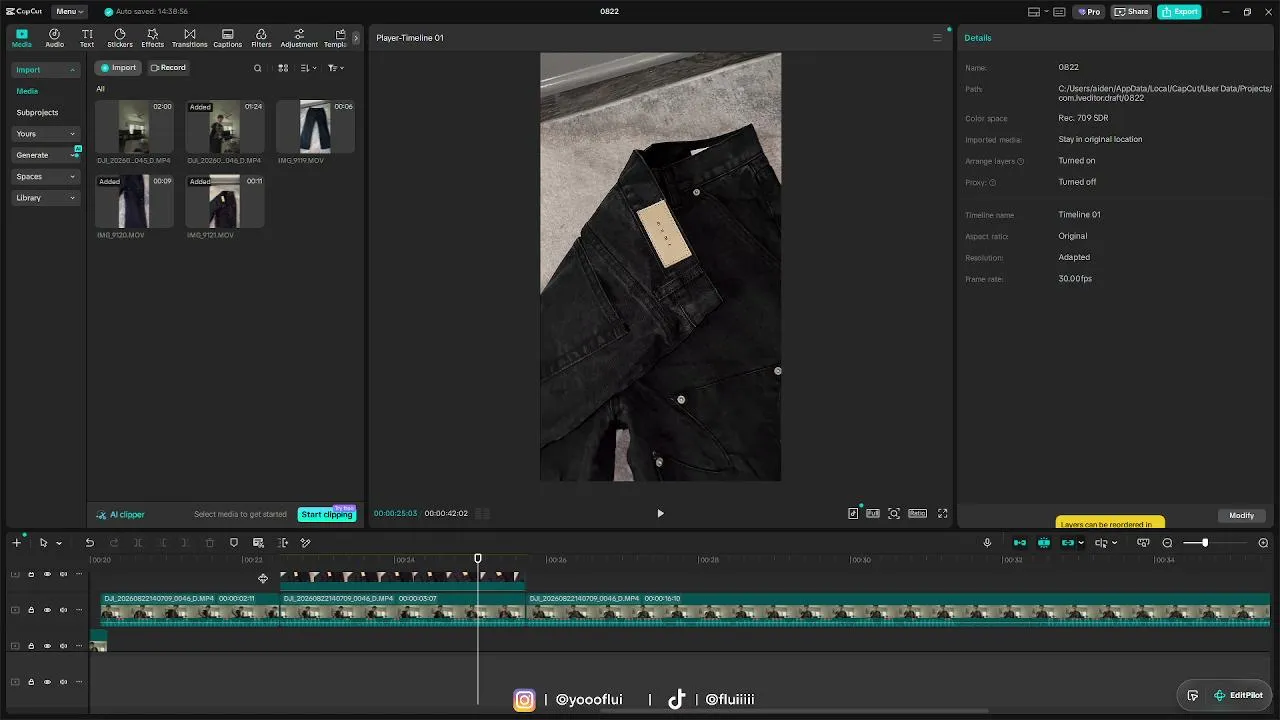The height and width of the screenshot is (720, 1280).
Task: Open the Filters panel
Action: click(261, 38)
